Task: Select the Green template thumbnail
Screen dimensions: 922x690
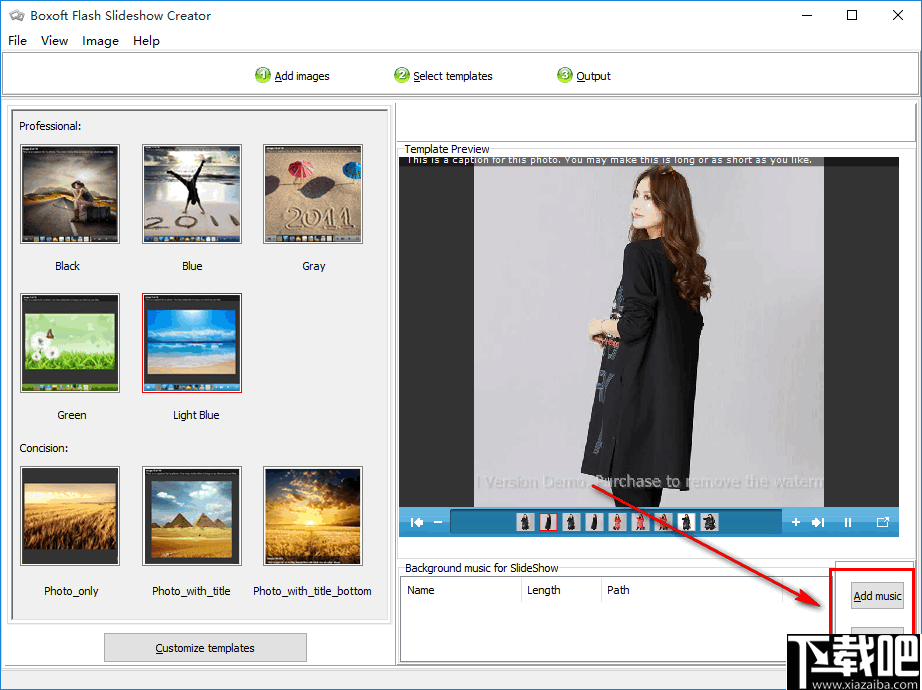Action: pyautogui.click(x=69, y=343)
